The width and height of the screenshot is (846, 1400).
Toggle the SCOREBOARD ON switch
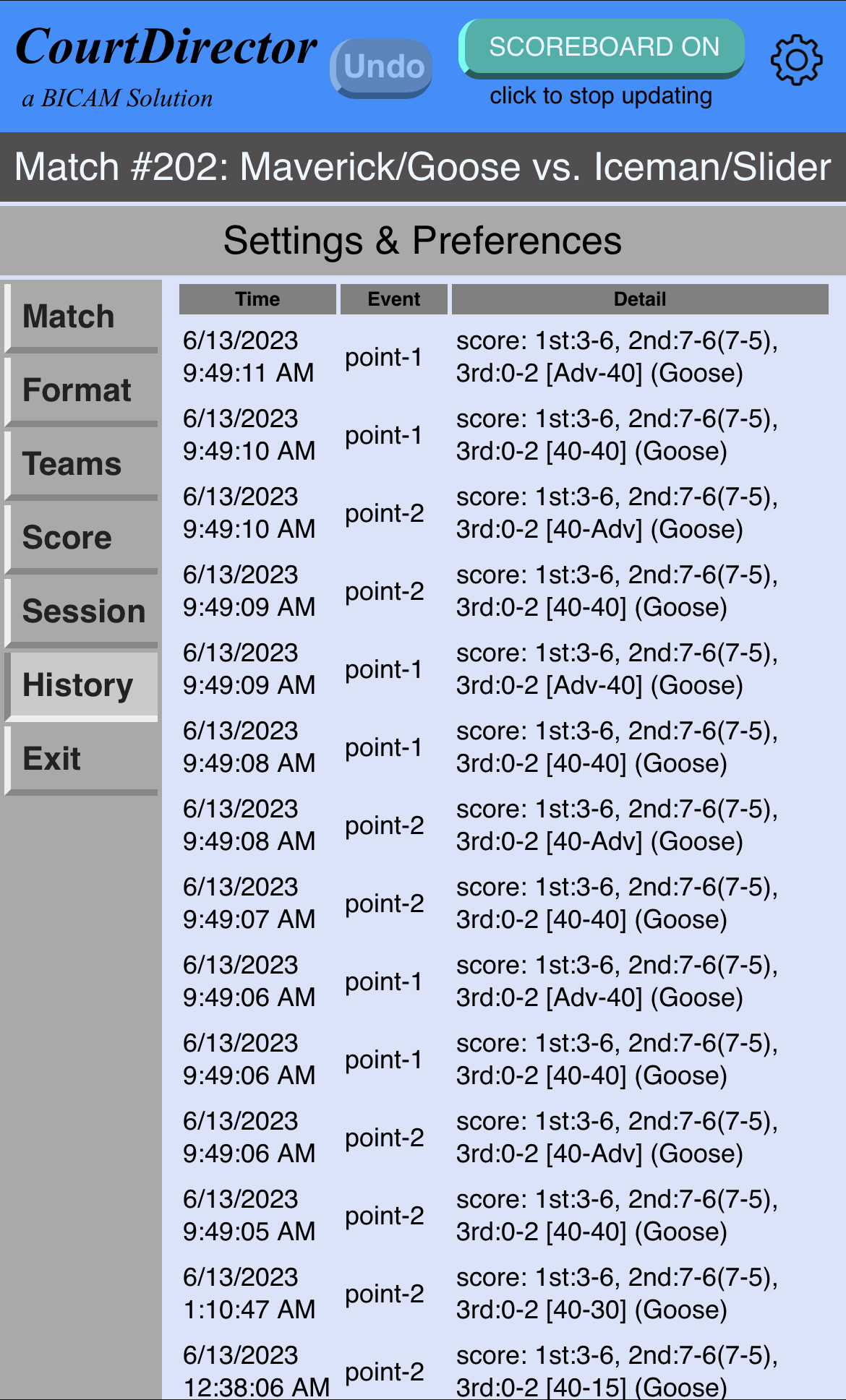point(603,48)
